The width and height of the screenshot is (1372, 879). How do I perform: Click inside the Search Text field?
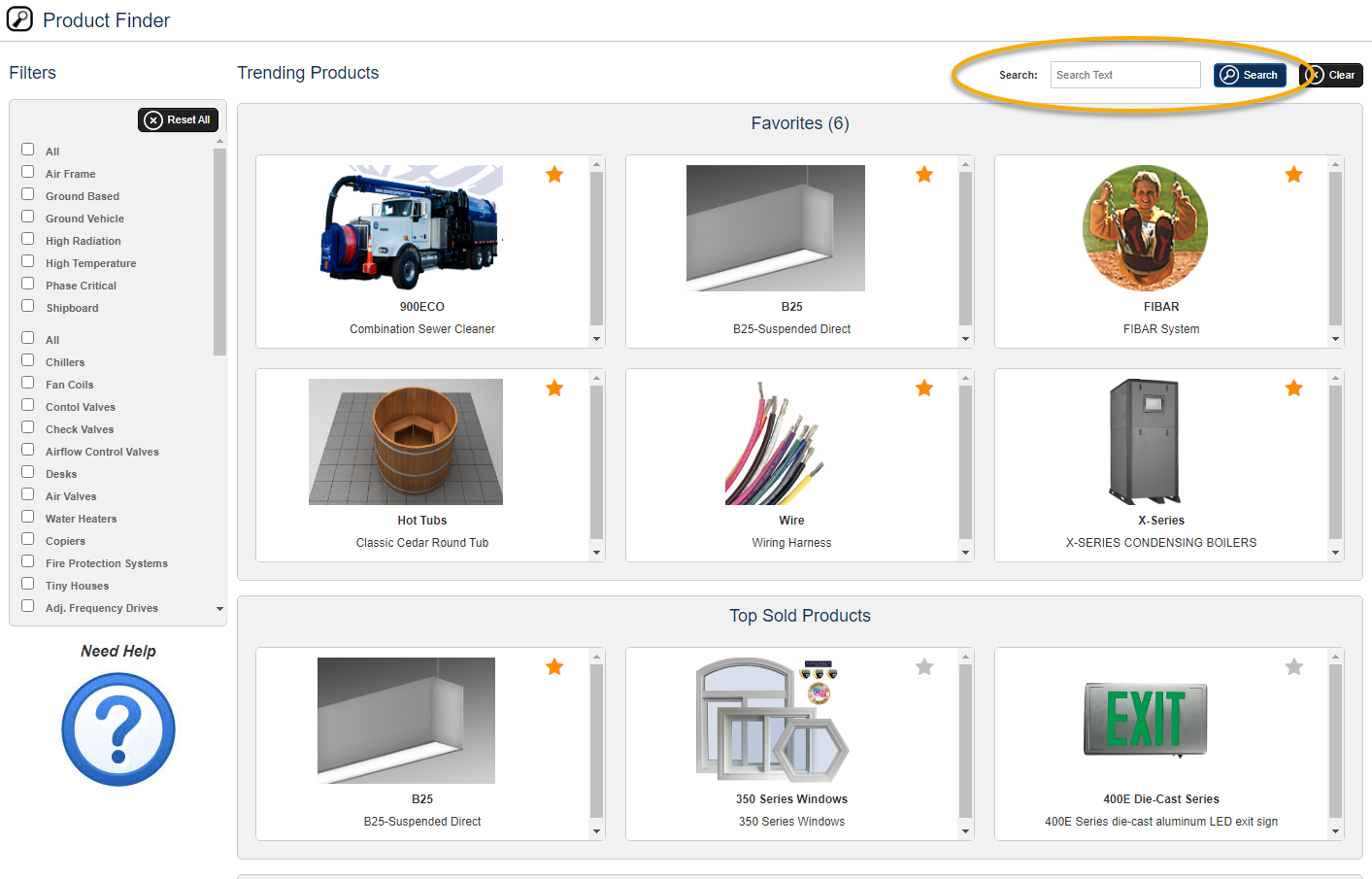[1124, 75]
